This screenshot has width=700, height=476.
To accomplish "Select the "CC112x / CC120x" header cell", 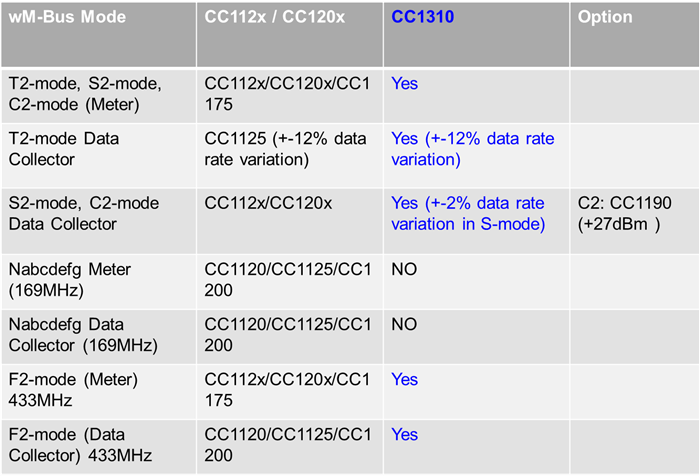I will click(x=263, y=18).
